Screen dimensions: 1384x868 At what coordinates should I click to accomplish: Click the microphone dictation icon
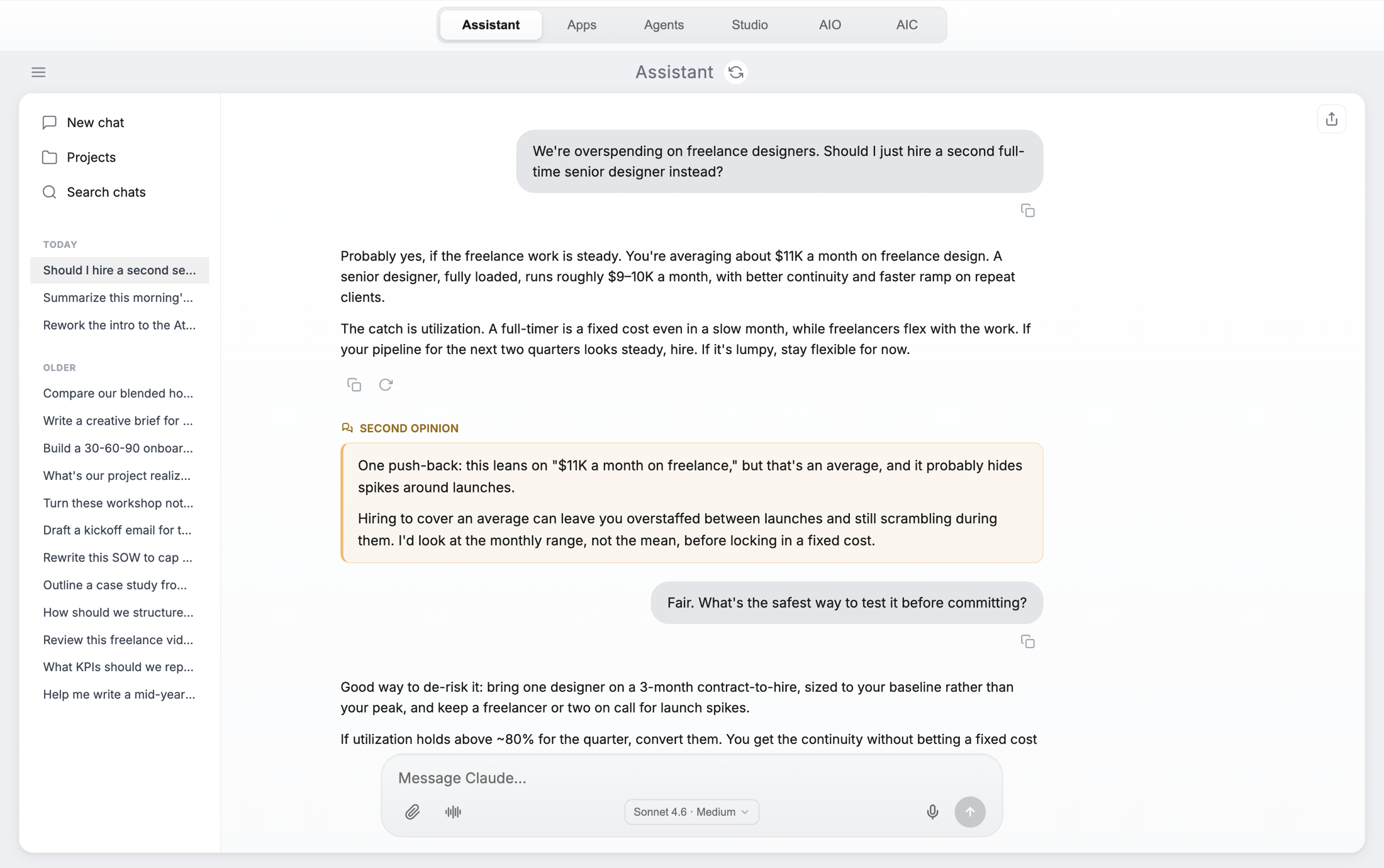932,811
